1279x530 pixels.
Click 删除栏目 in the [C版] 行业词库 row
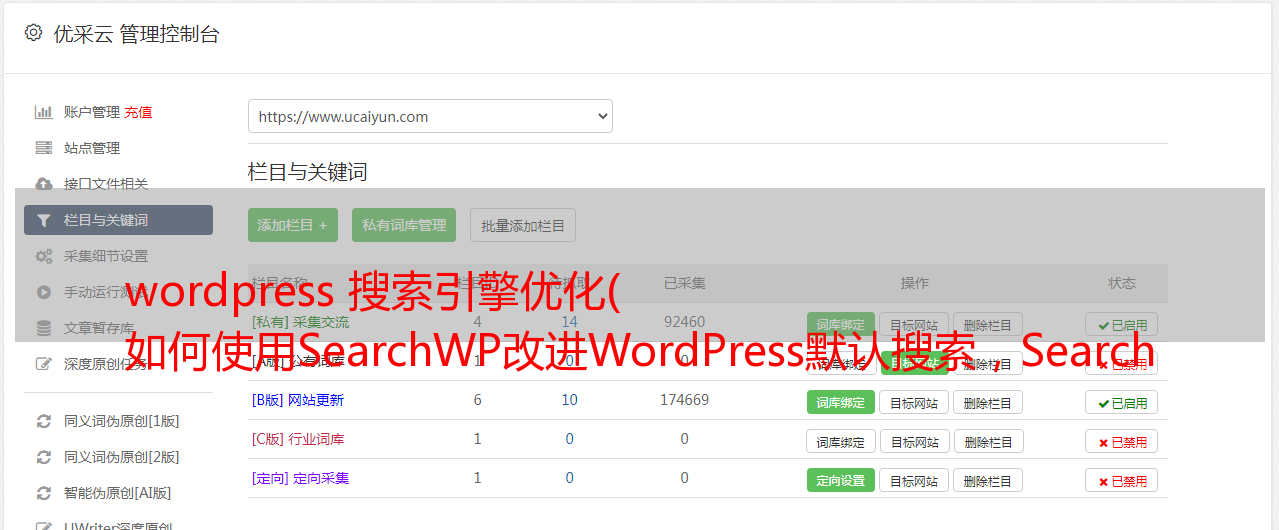988,441
